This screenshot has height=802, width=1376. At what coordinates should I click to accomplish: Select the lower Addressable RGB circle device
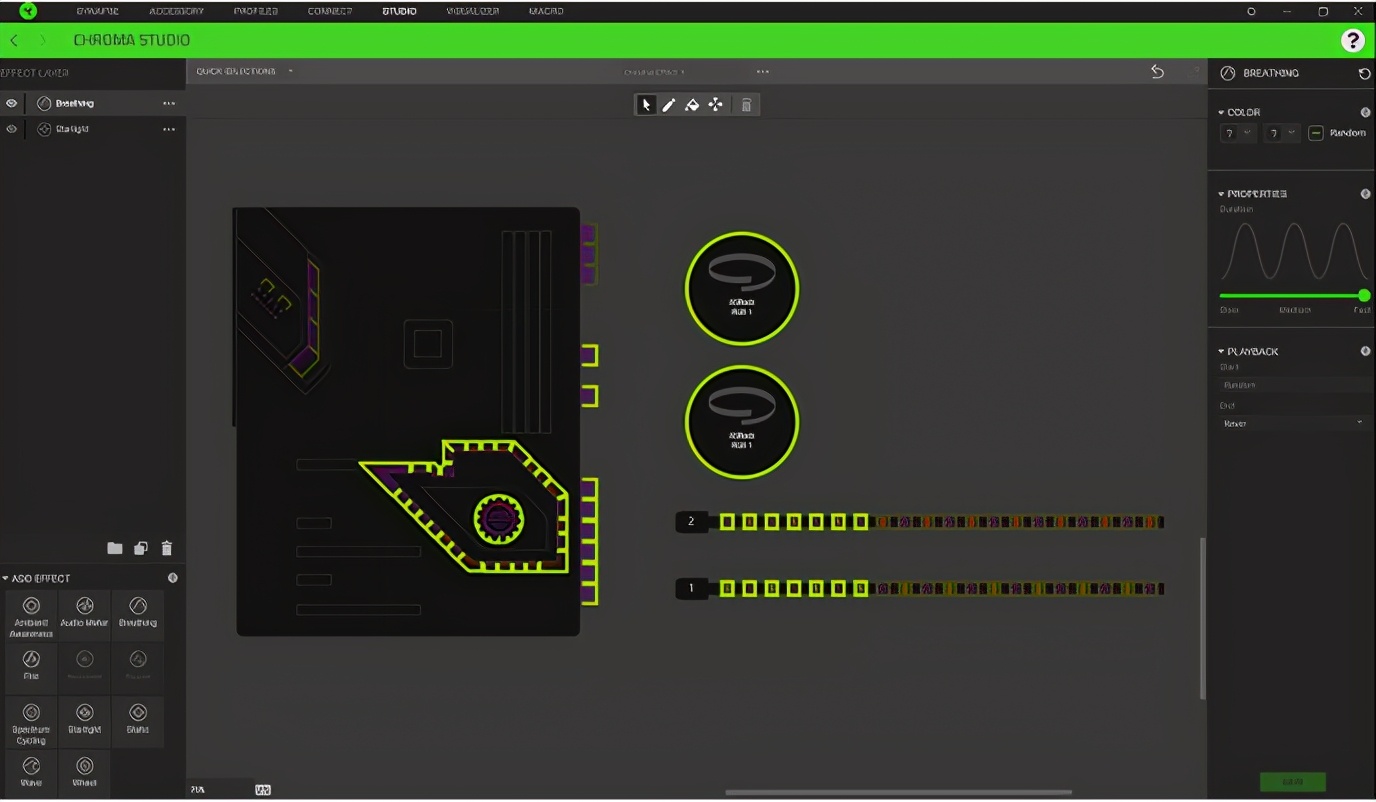[741, 421]
